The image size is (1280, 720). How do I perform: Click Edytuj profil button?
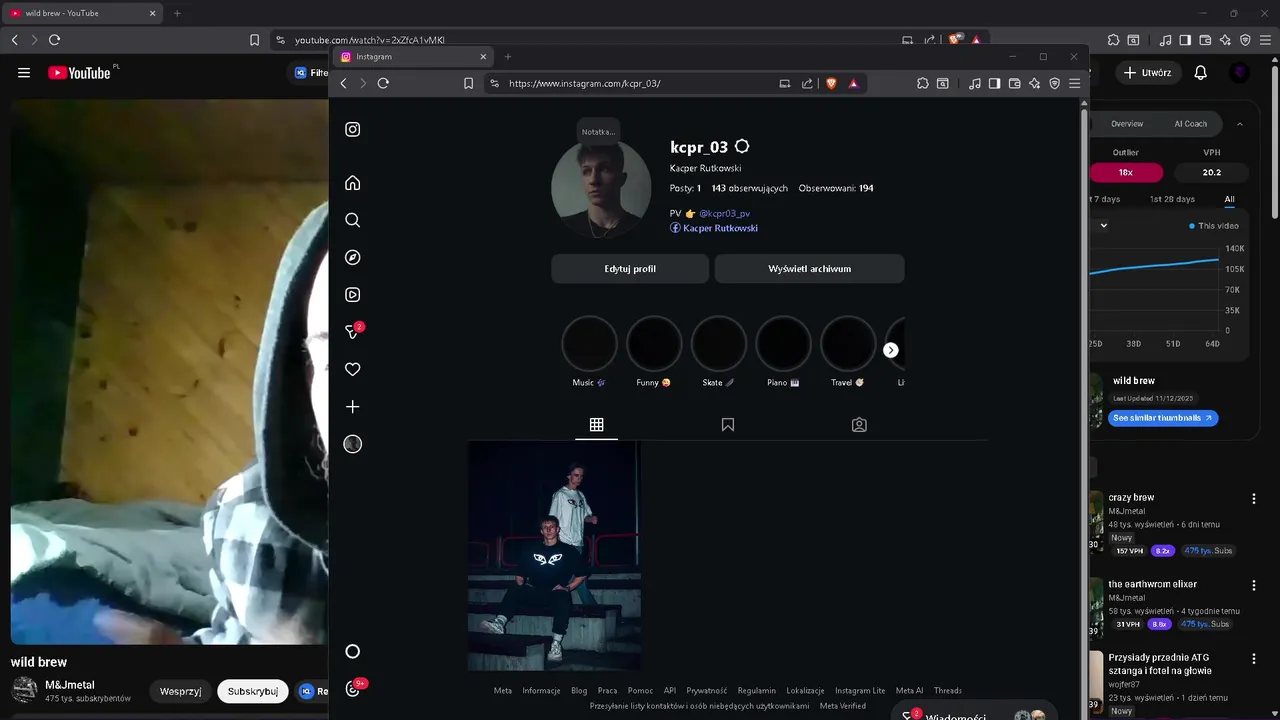pyautogui.click(x=630, y=269)
